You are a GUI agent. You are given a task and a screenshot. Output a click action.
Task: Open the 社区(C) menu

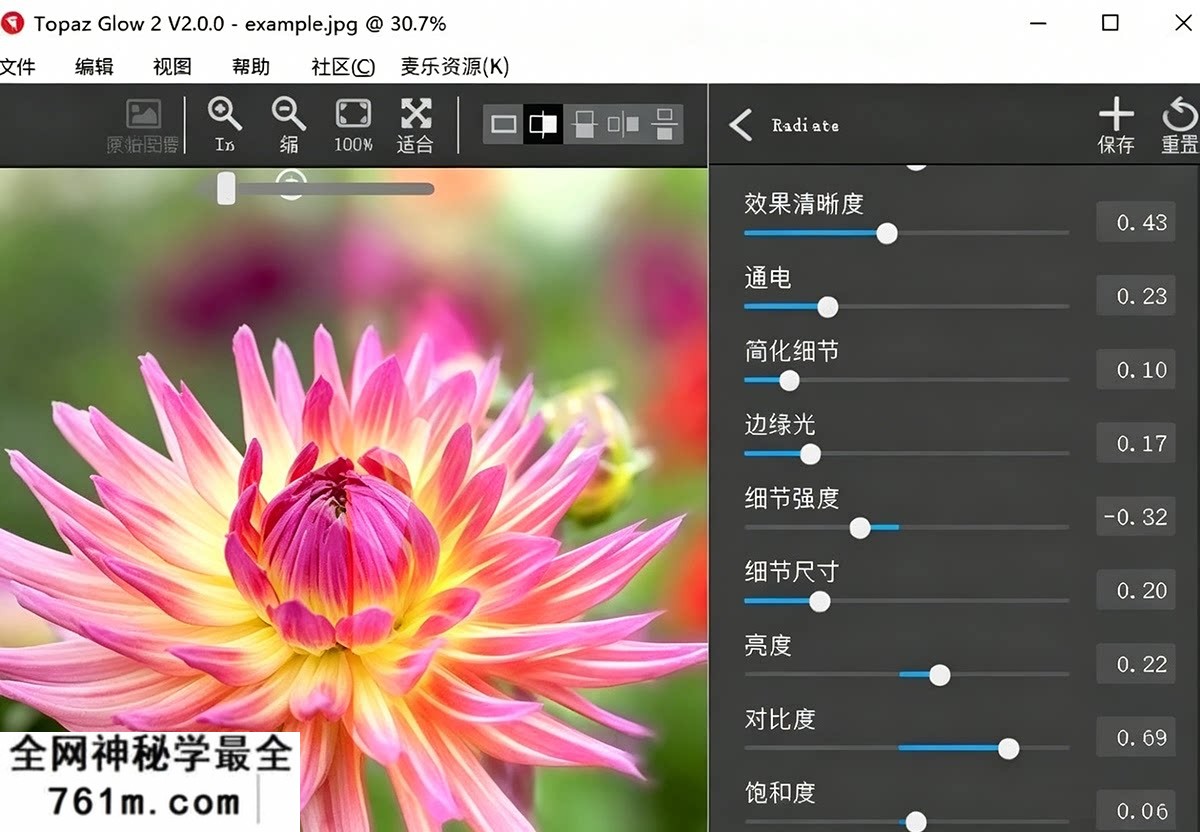pyautogui.click(x=343, y=66)
